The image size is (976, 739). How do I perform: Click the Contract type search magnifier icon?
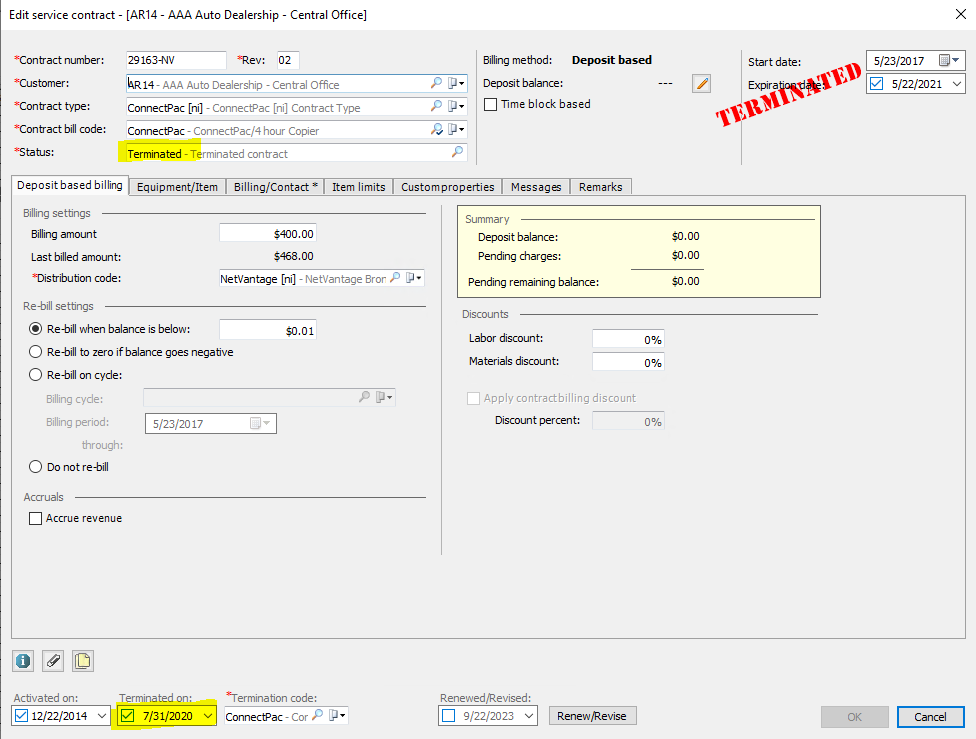point(436,106)
